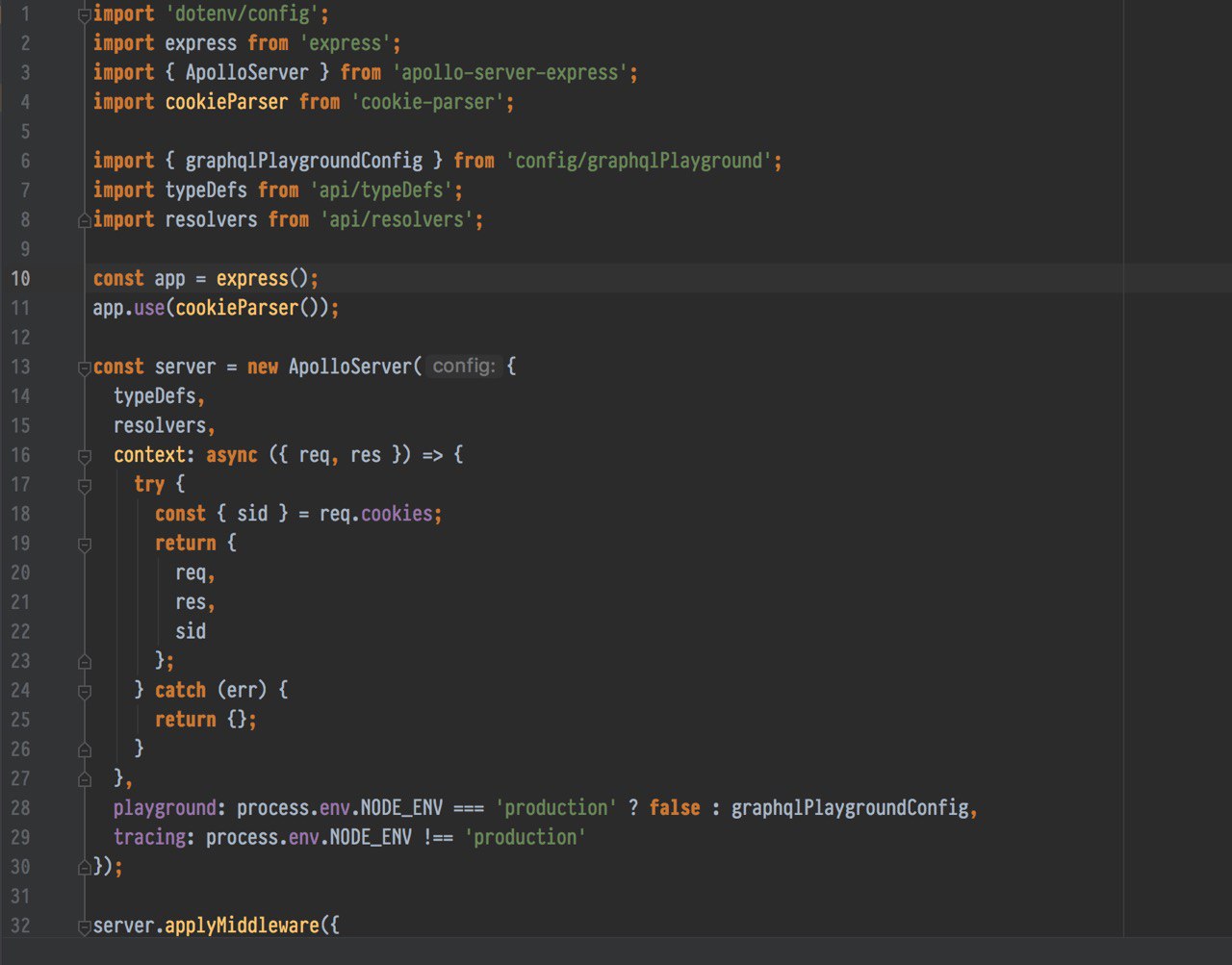
Task: Click the 'api/typeDefs' string
Action: click(381, 190)
